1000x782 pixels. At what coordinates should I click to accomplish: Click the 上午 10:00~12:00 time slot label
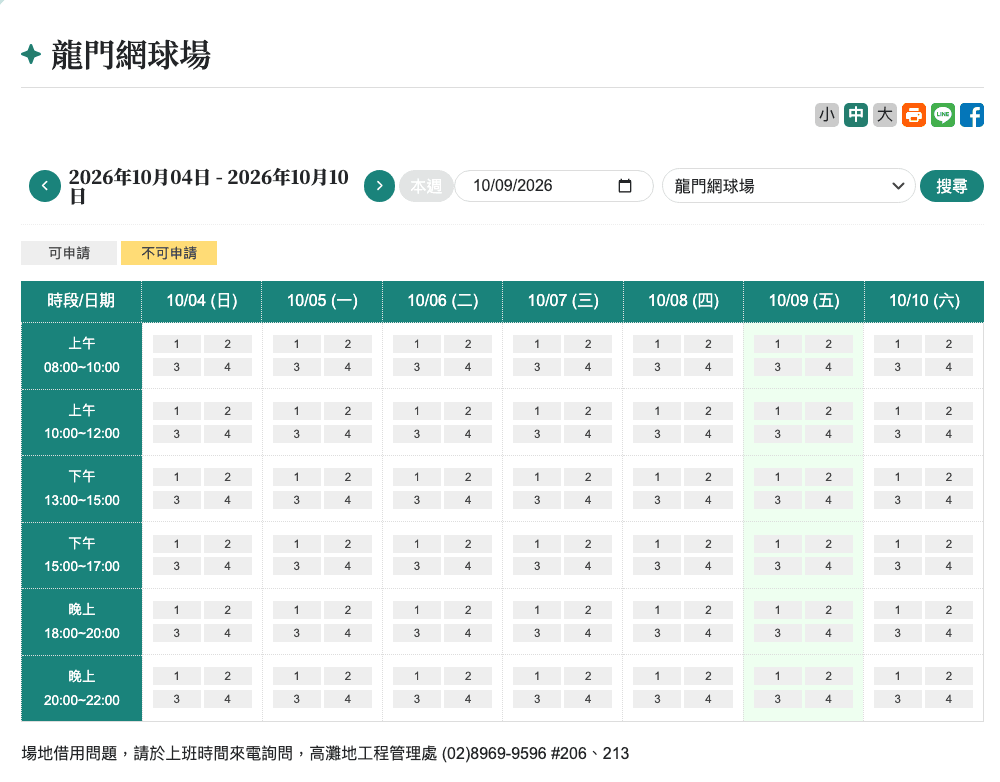pyautogui.click(x=82, y=422)
